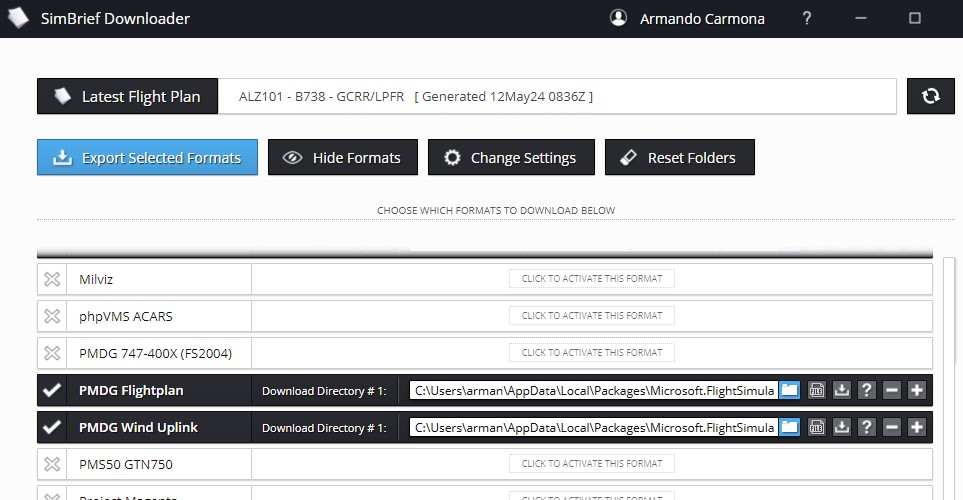This screenshot has height=500, width=963.
Task: Select the PMDG 747-400X (FS2004) label
Action: [x=155, y=353]
